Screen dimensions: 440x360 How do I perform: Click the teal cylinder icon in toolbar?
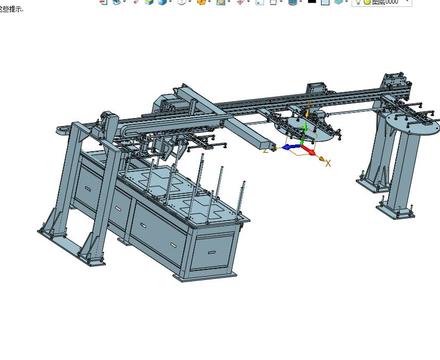[x=292, y=2]
